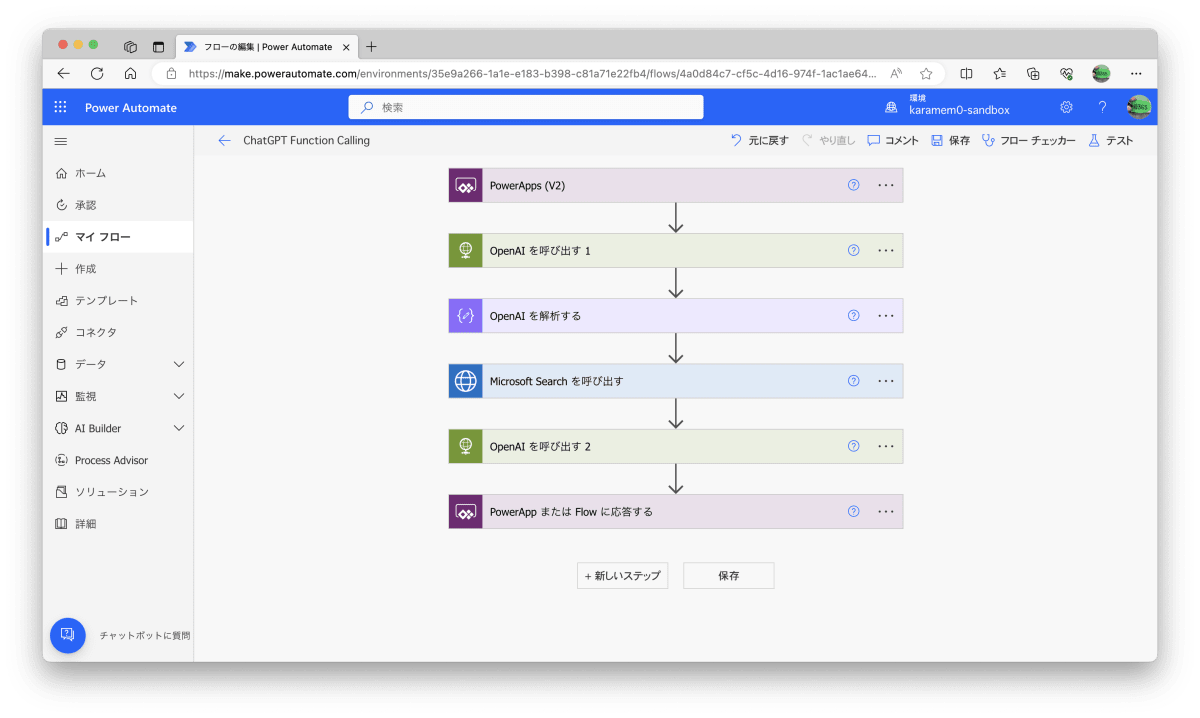Show help for PowerApps (V2) step
Viewport: 1200px width, 718px height.
pyautogui.click(x=853, y=185)
